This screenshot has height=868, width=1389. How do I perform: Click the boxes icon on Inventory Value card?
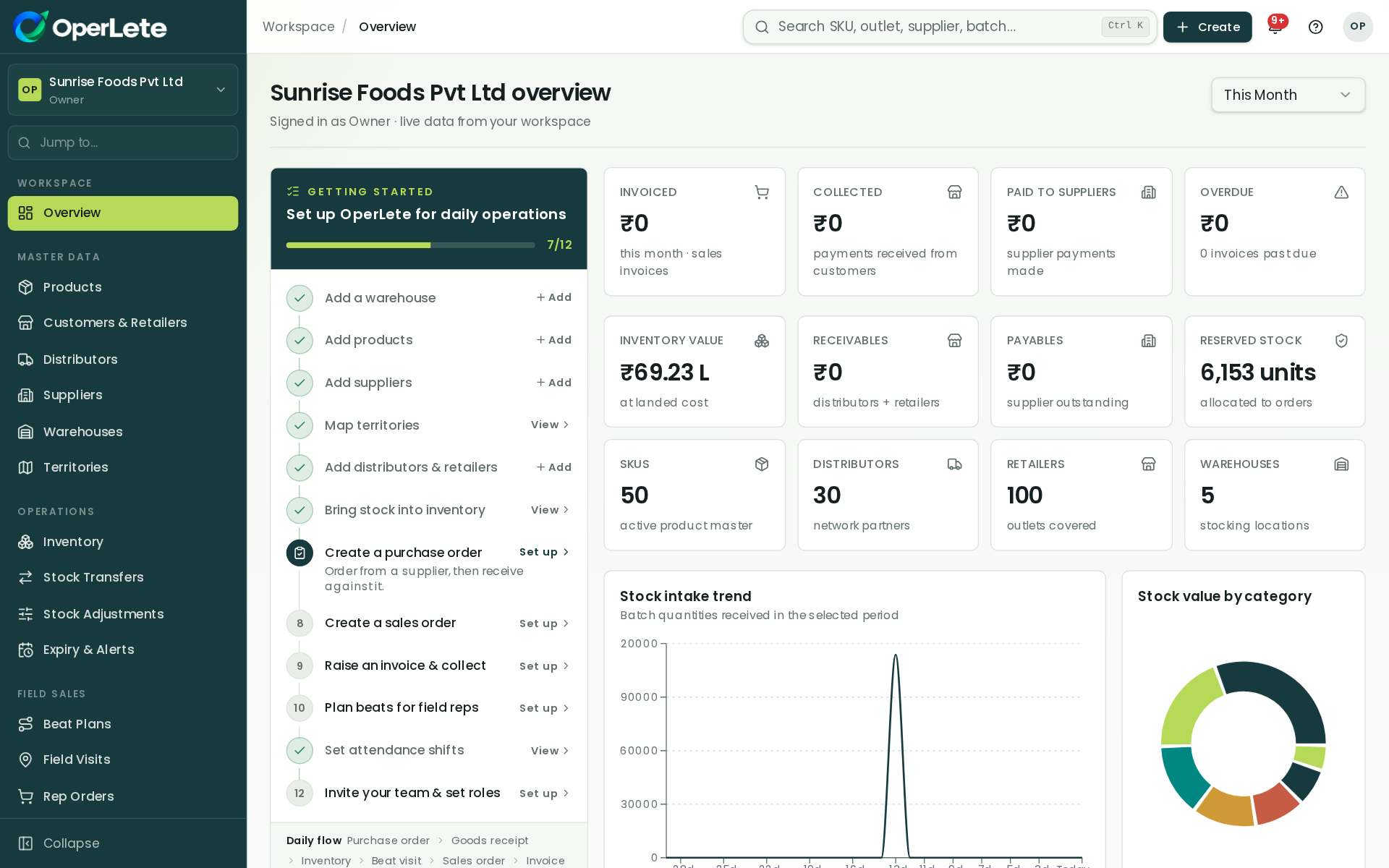(x=762, y=341)
